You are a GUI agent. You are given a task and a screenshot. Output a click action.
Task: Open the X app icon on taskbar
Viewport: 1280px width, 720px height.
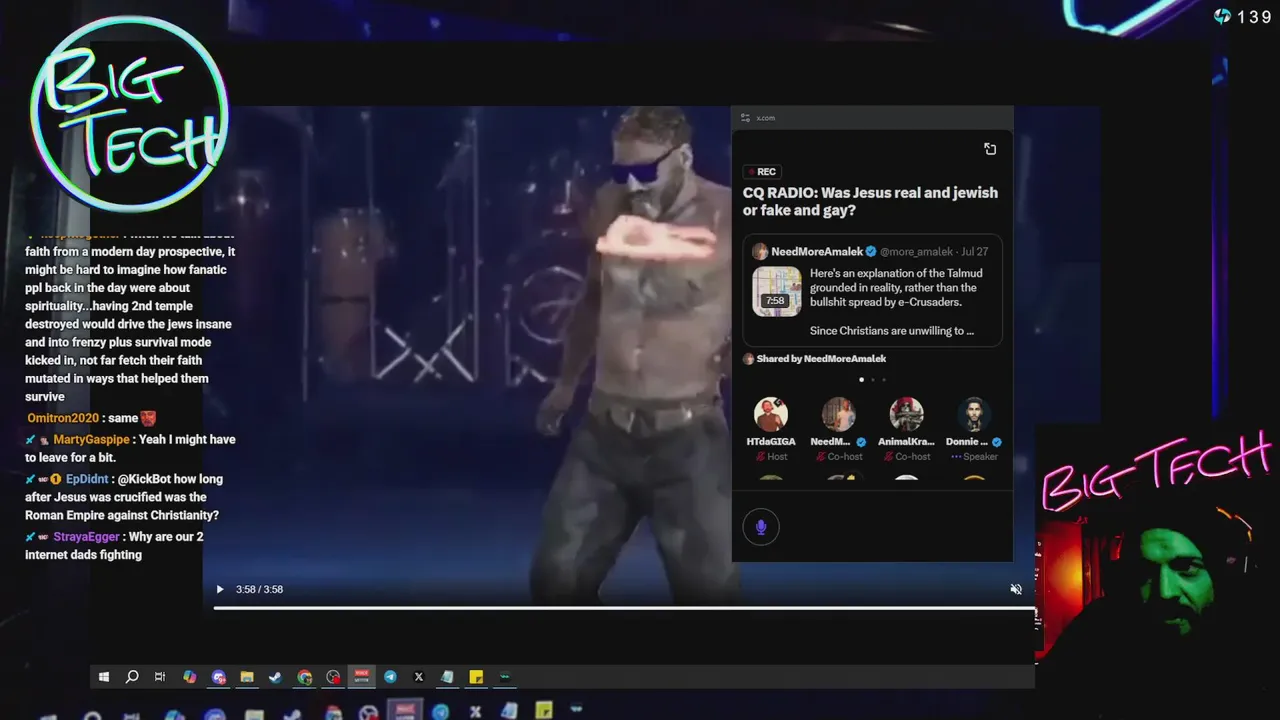[419, 677]
